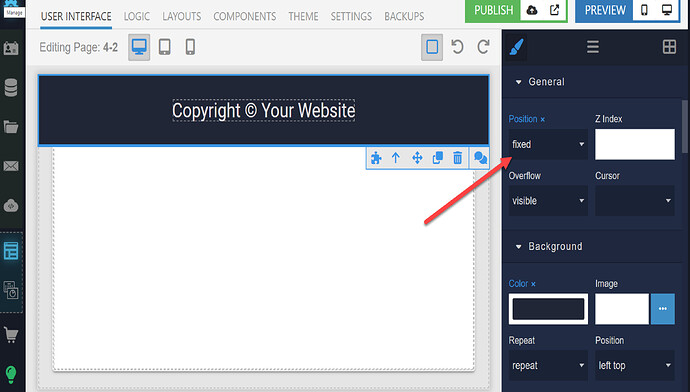
Task: Open the users sidebar icon
Action: tap(11, 48)
